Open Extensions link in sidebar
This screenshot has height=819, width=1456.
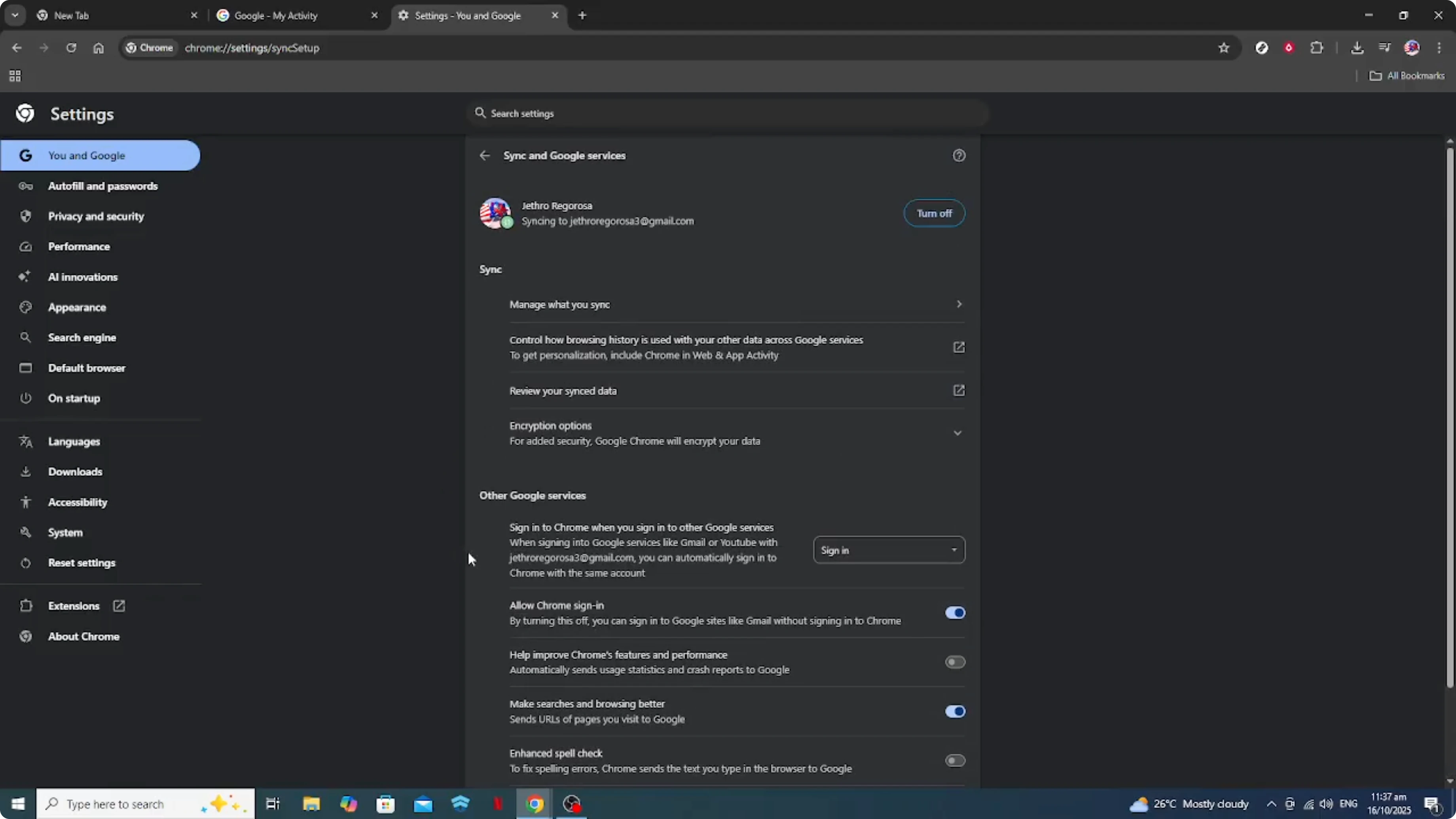[x=100, y=606]
